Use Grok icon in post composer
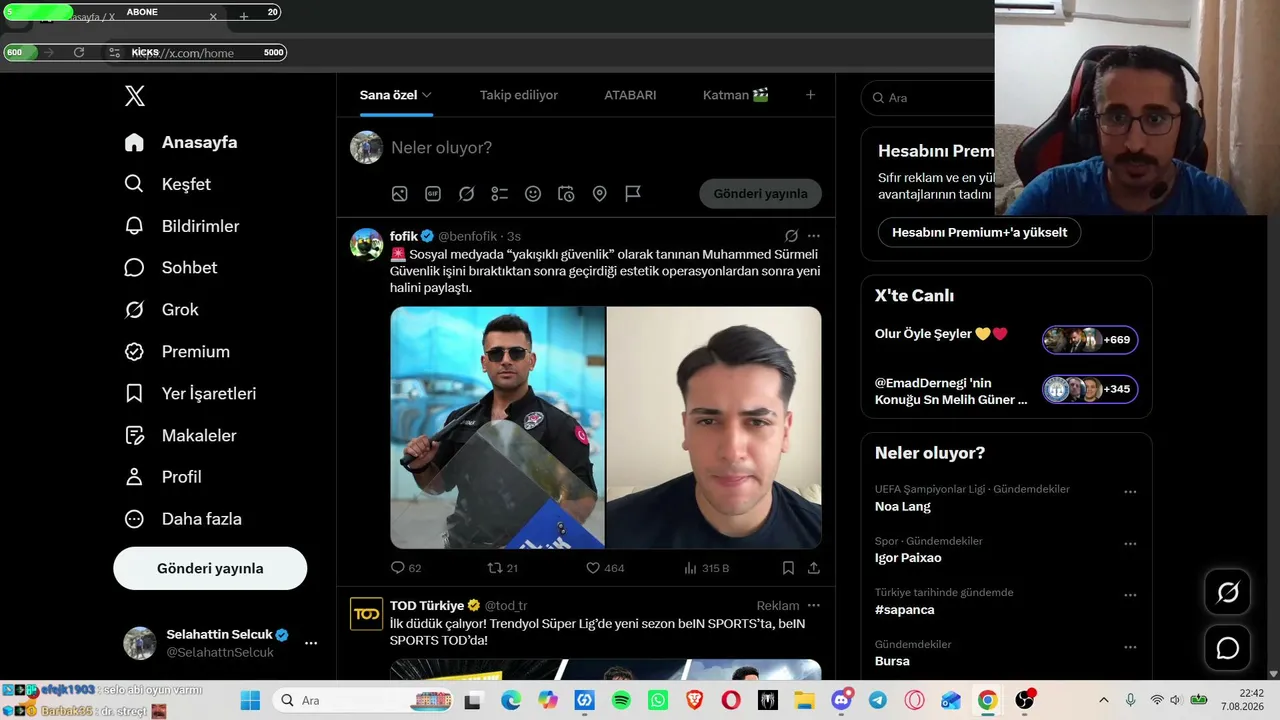This screenshot has width=1280, height=720. pos(466,194)
